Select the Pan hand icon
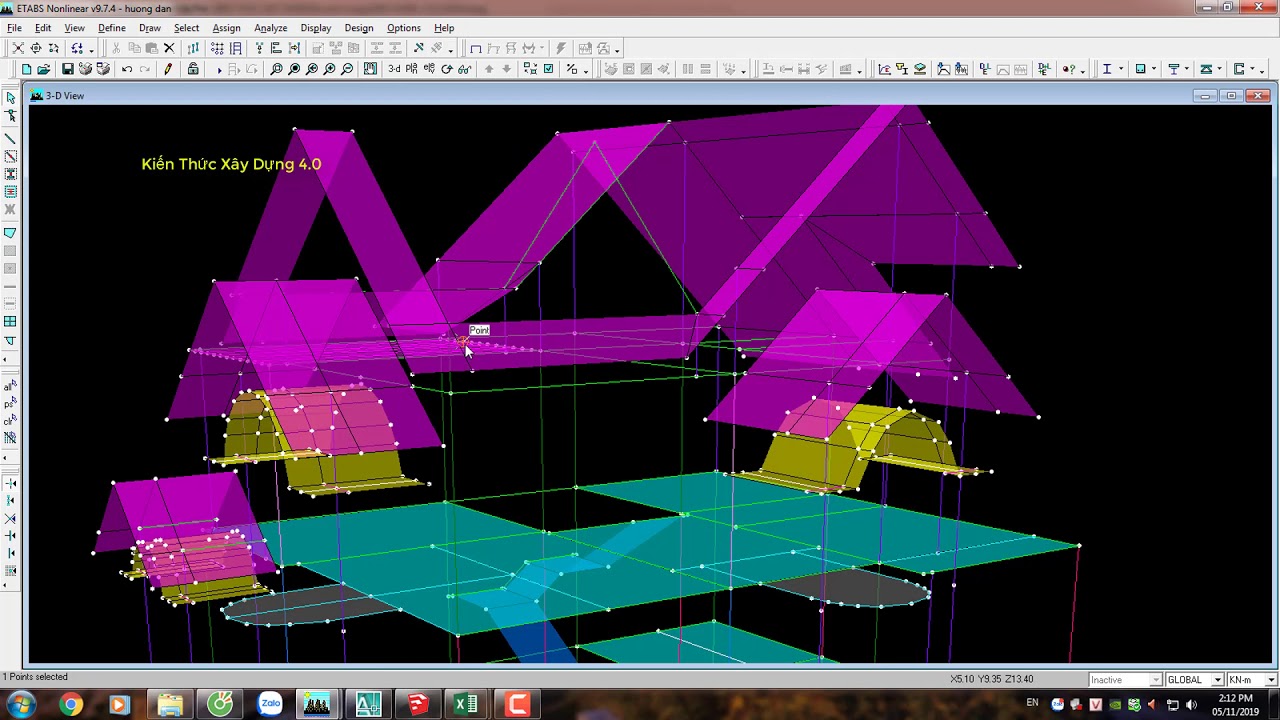 (x=370, y=69)
